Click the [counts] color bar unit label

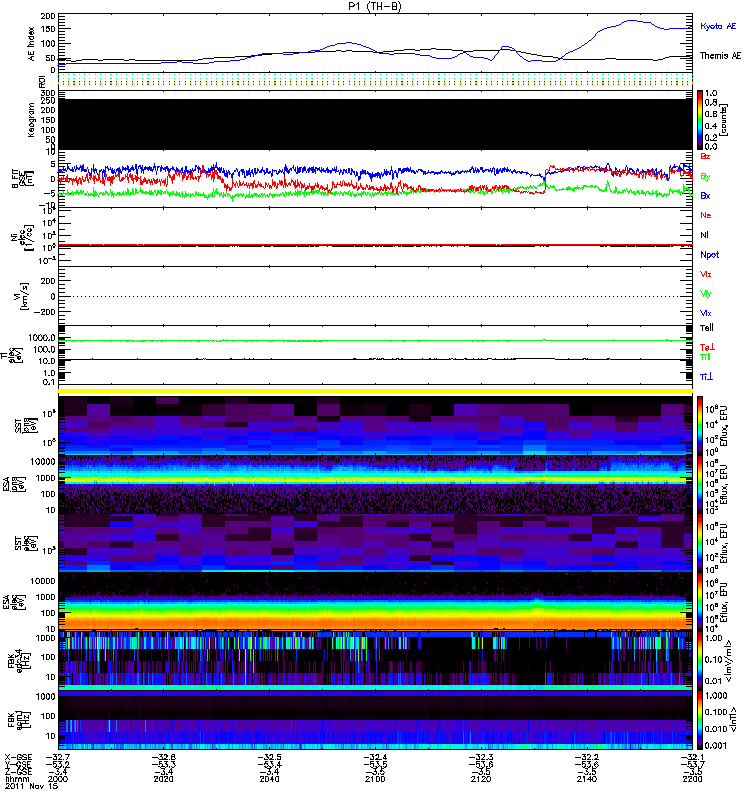tap(723, 120)
